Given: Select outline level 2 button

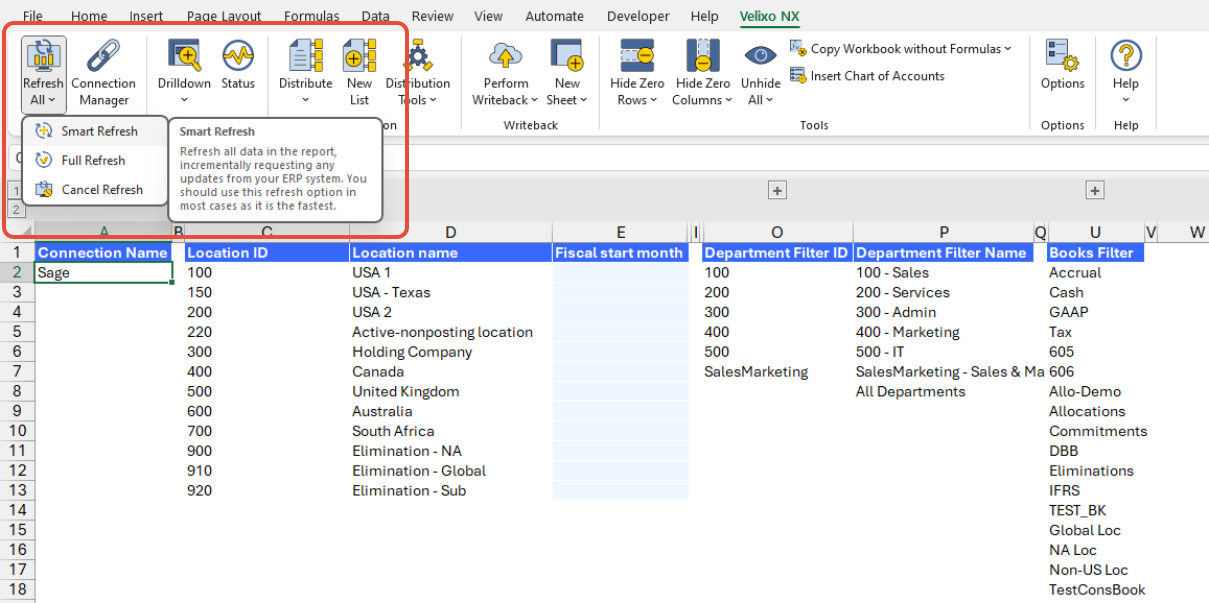Looking at the screenshot, I should coord(16,209).
